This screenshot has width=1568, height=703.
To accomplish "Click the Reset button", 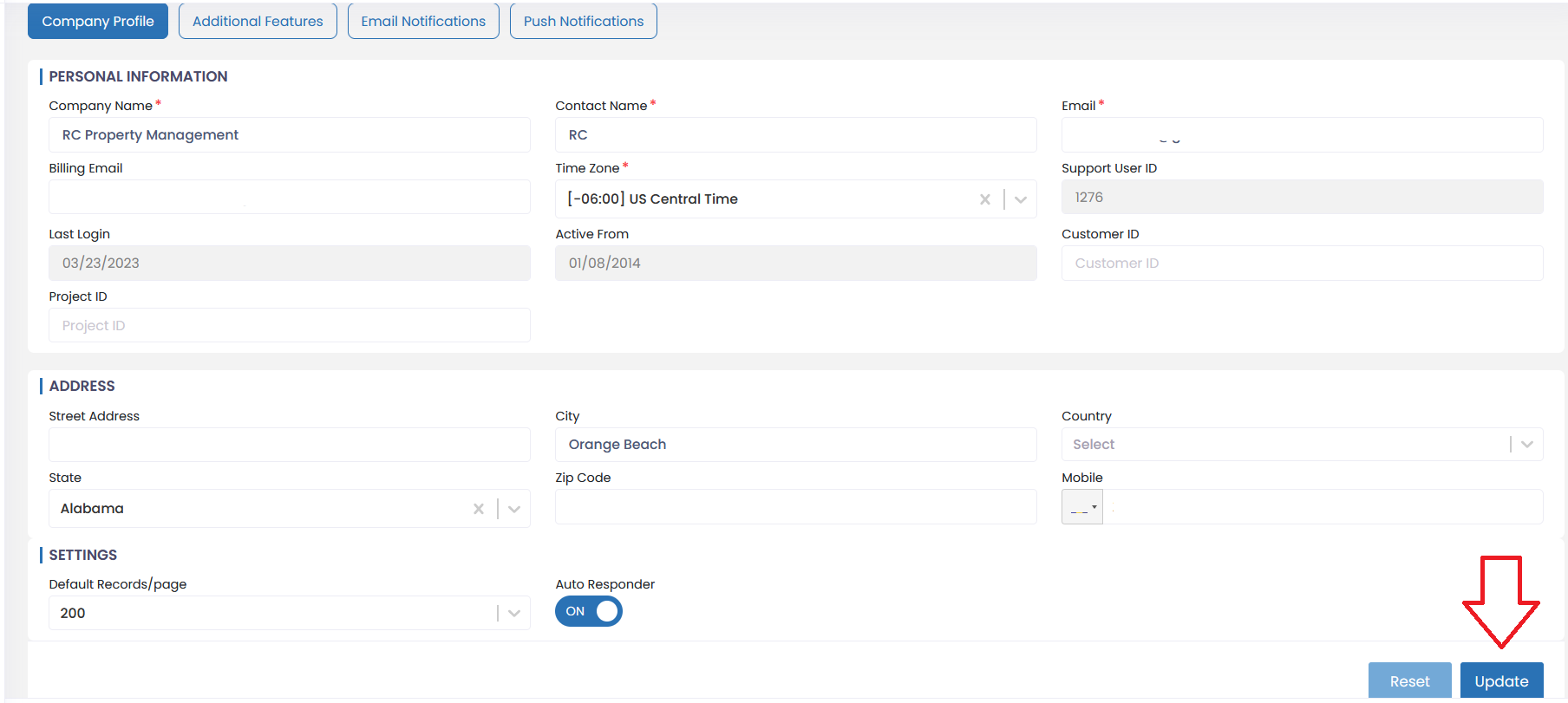I will coord(1409,681).
